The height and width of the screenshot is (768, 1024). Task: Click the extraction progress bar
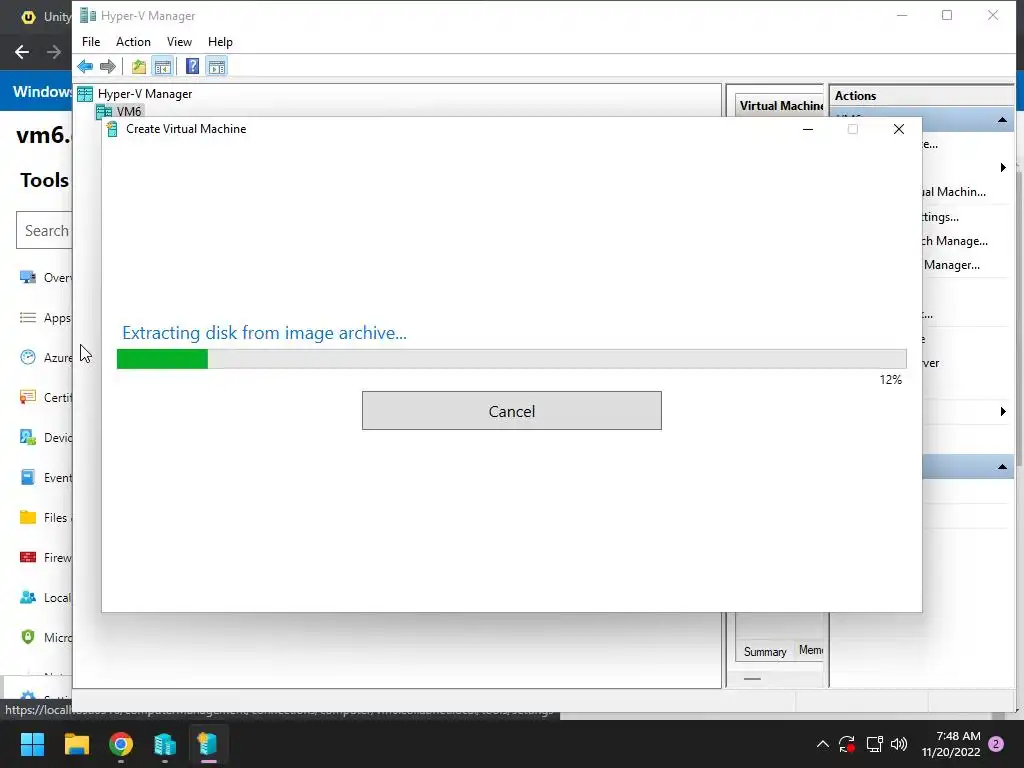(511, 359)
